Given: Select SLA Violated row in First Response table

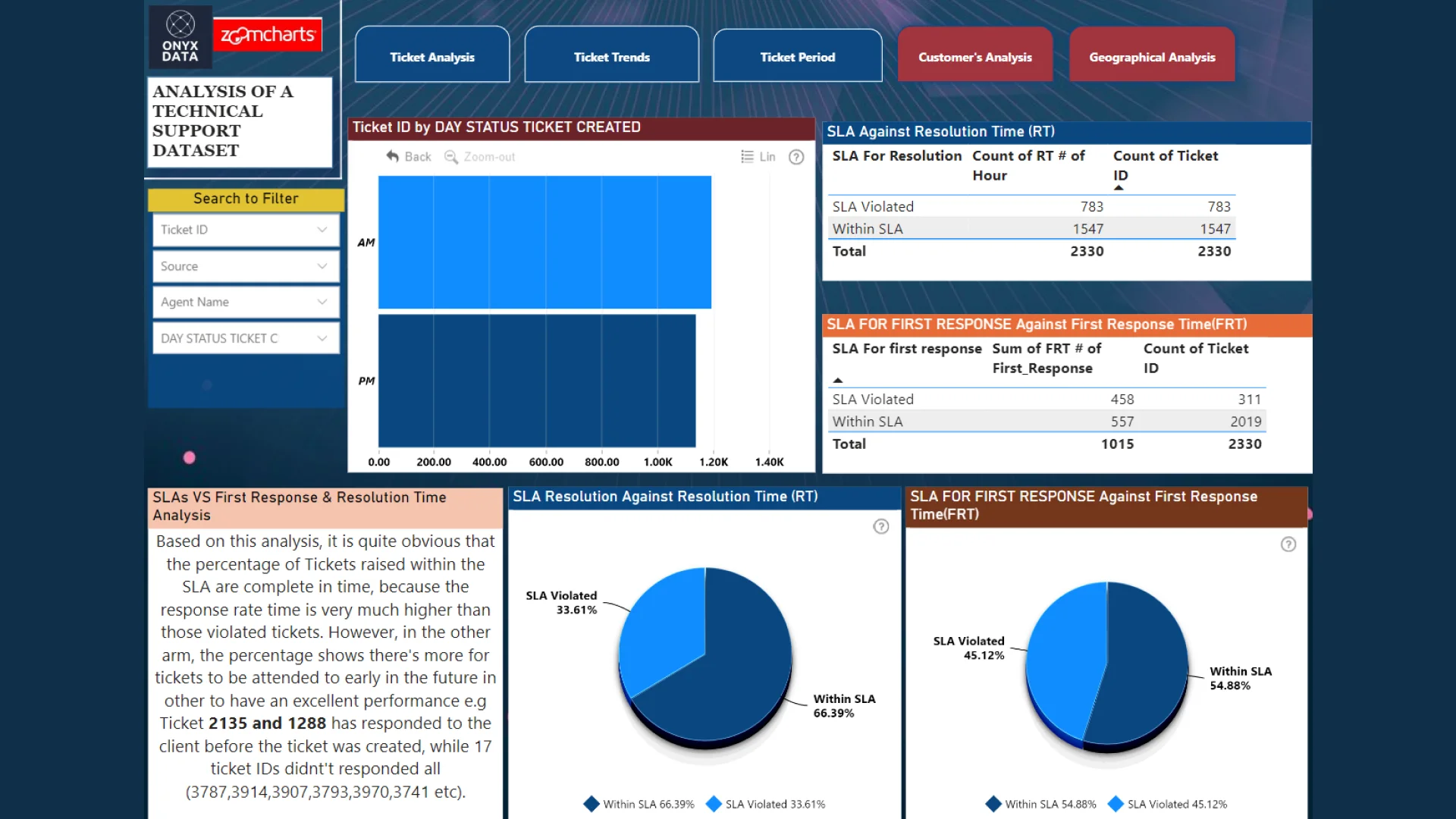Looking at the screenshot, I should 1046,399.
